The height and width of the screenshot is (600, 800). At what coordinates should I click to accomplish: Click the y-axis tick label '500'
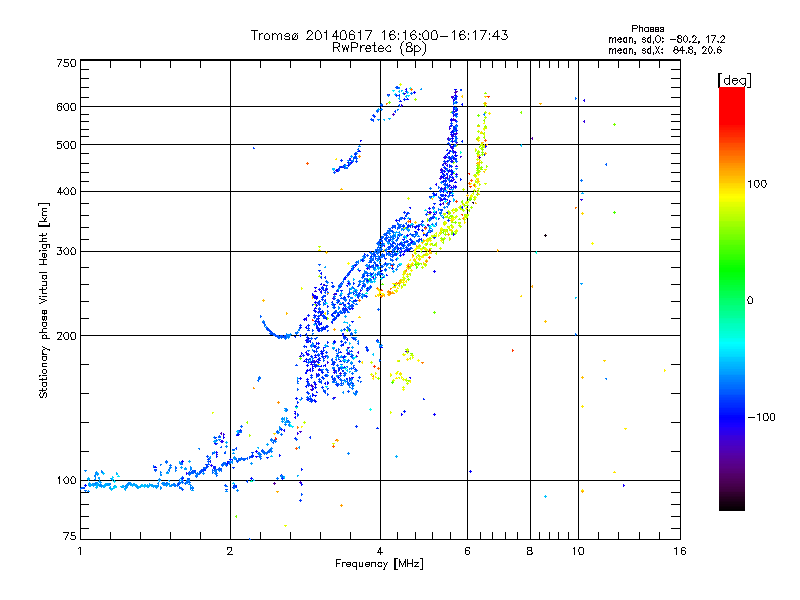tap(66, 145)
